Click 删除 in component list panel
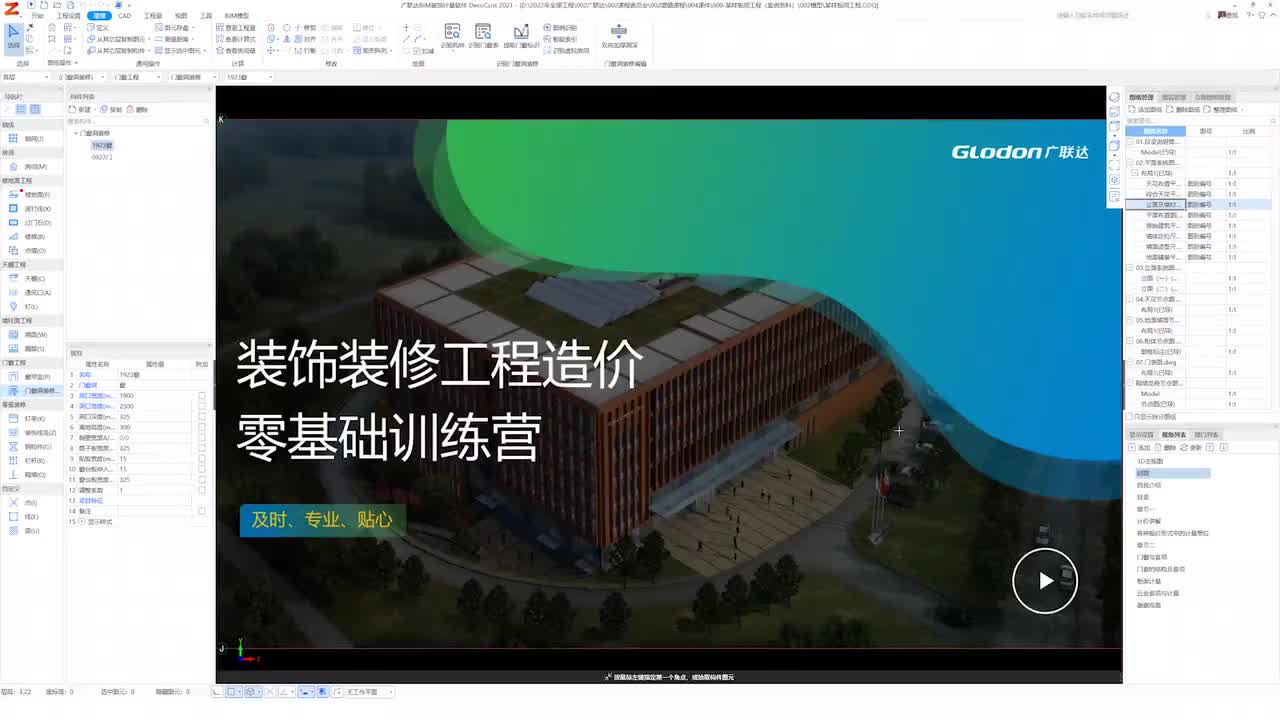 click(x=138, y=110)
